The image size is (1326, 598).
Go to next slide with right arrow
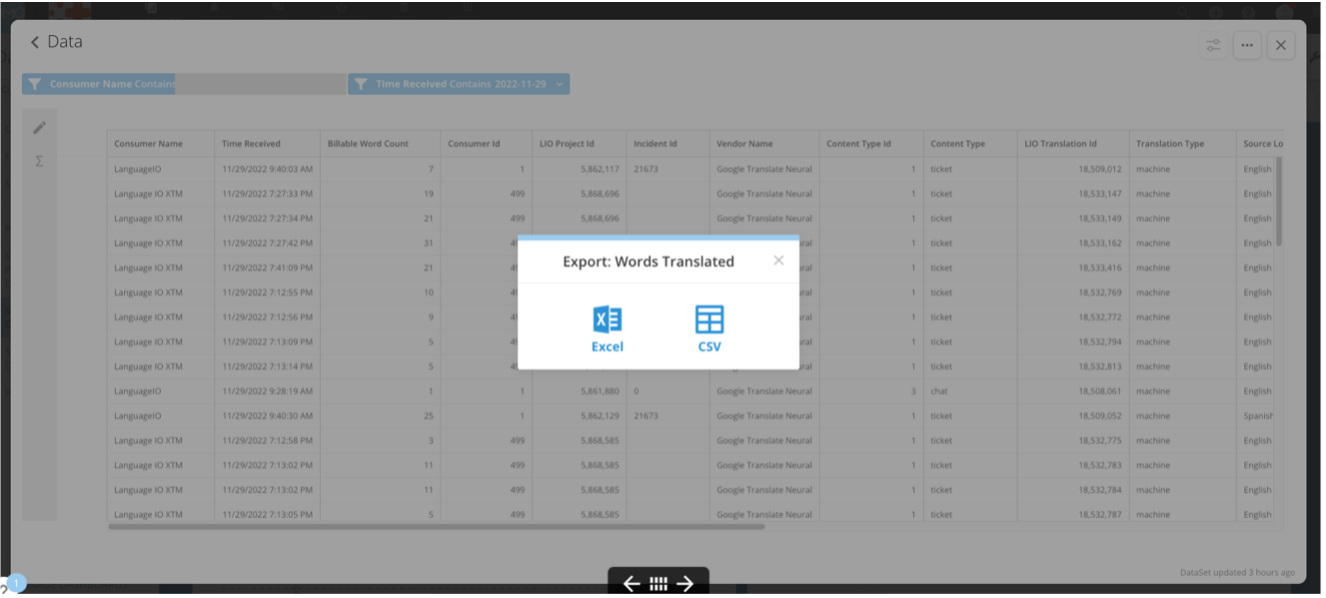(x=685, y=584)
